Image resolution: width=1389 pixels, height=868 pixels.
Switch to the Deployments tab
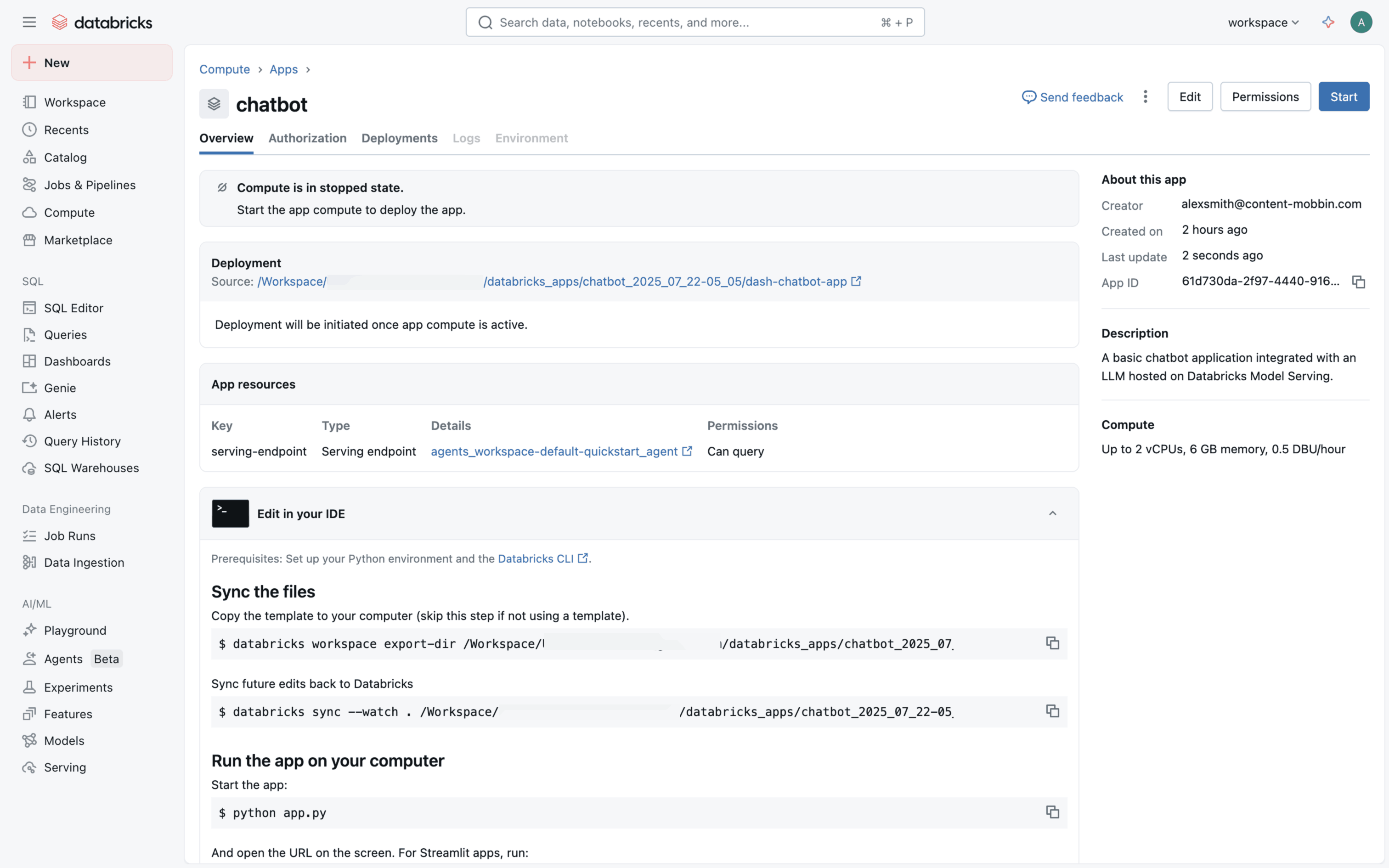coord(399,138)
